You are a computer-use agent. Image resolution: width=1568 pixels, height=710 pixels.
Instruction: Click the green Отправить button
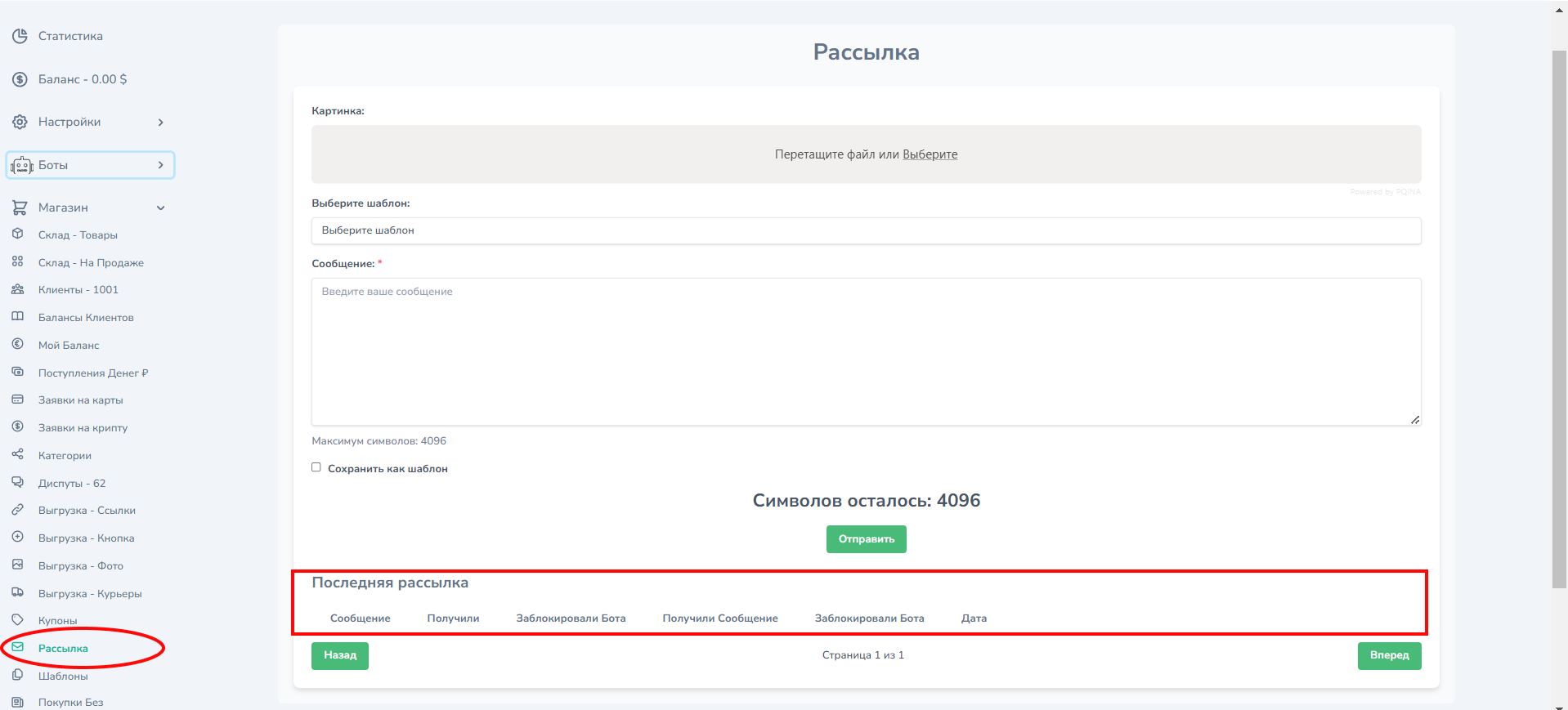[x=866, y=539]
